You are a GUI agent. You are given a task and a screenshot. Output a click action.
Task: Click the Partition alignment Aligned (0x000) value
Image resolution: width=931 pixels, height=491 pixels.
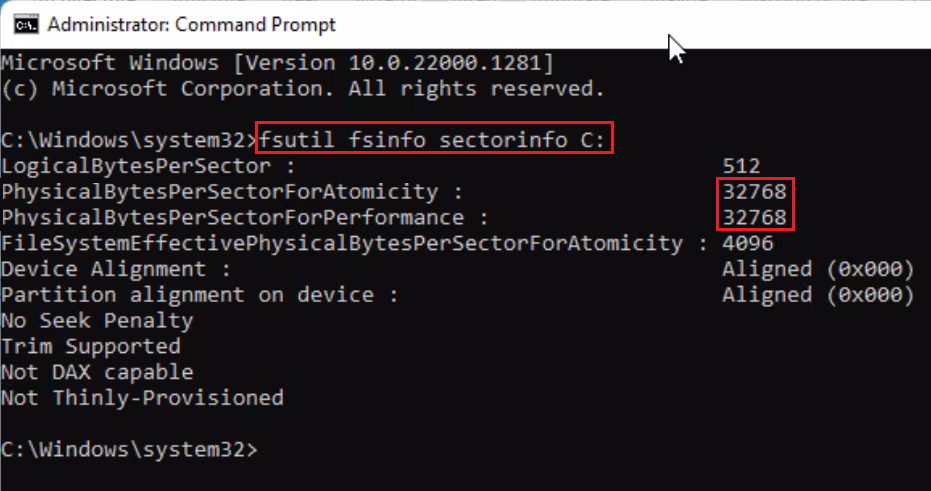tap(818, 295)
